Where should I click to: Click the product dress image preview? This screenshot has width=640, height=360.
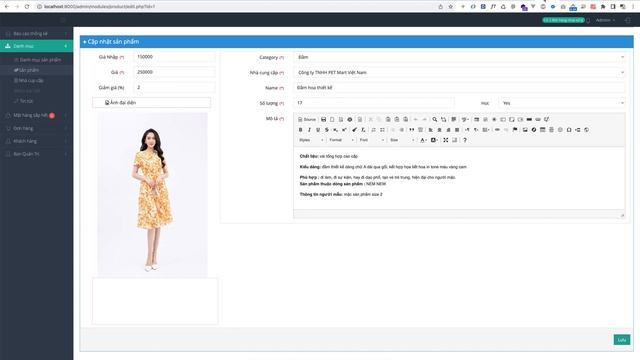click(x=152, y=195)
